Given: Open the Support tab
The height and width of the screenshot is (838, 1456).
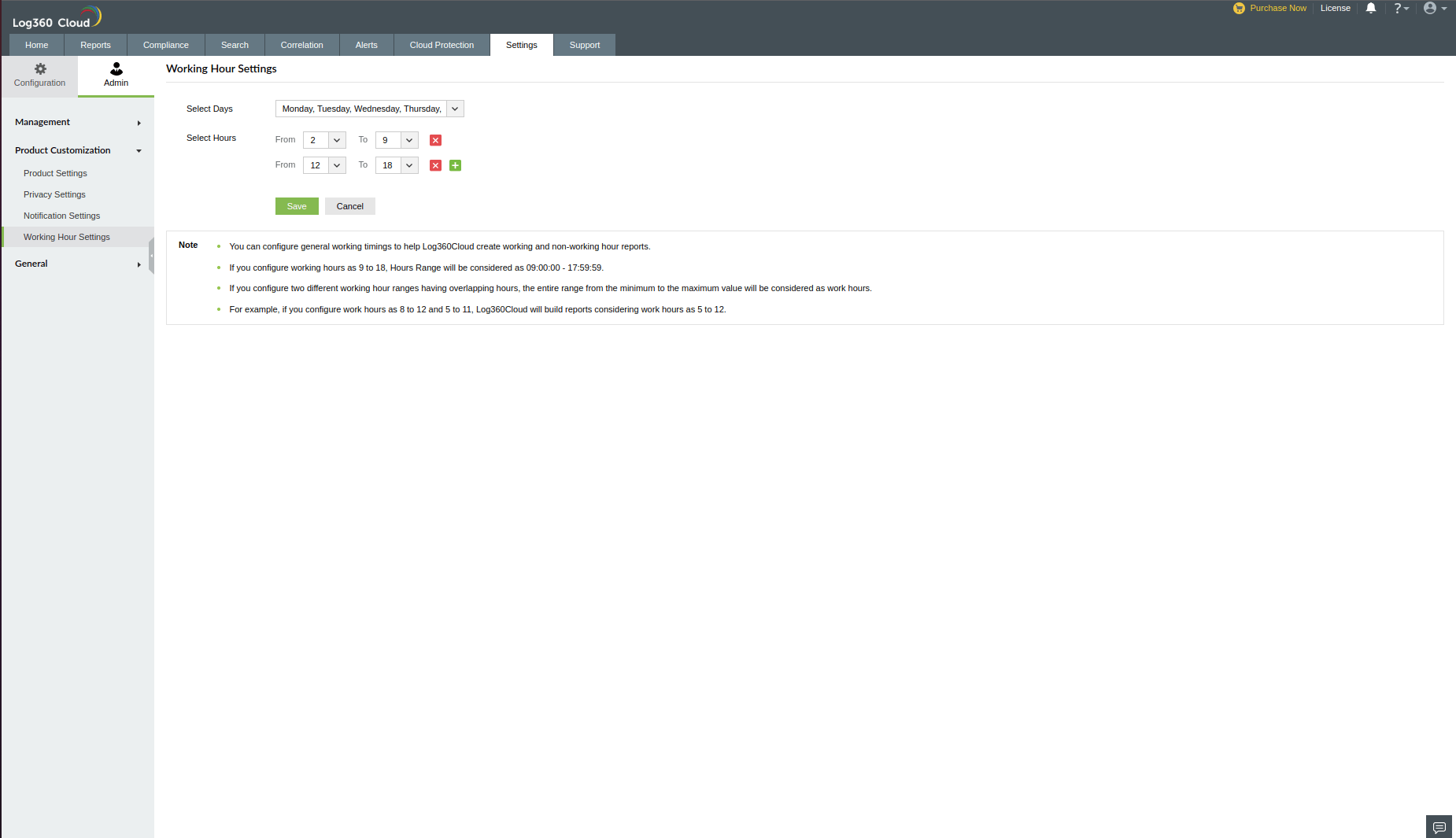Looking at the screenshot, I should (585, 45).
